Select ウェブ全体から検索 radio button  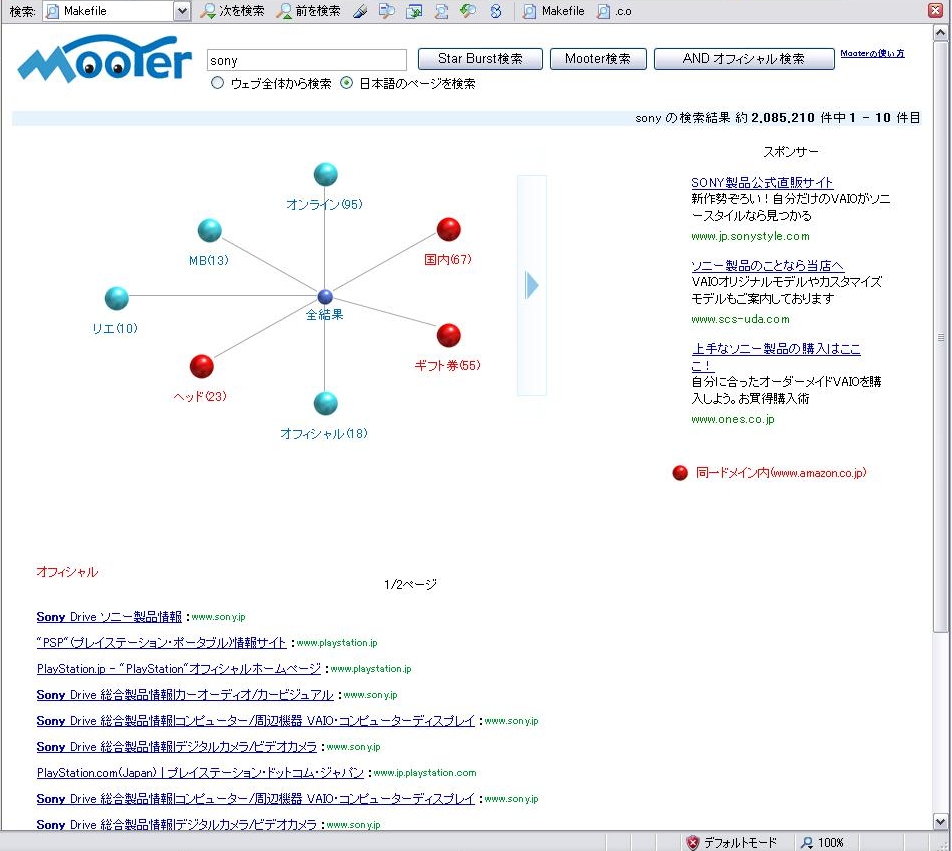point(217,84)
